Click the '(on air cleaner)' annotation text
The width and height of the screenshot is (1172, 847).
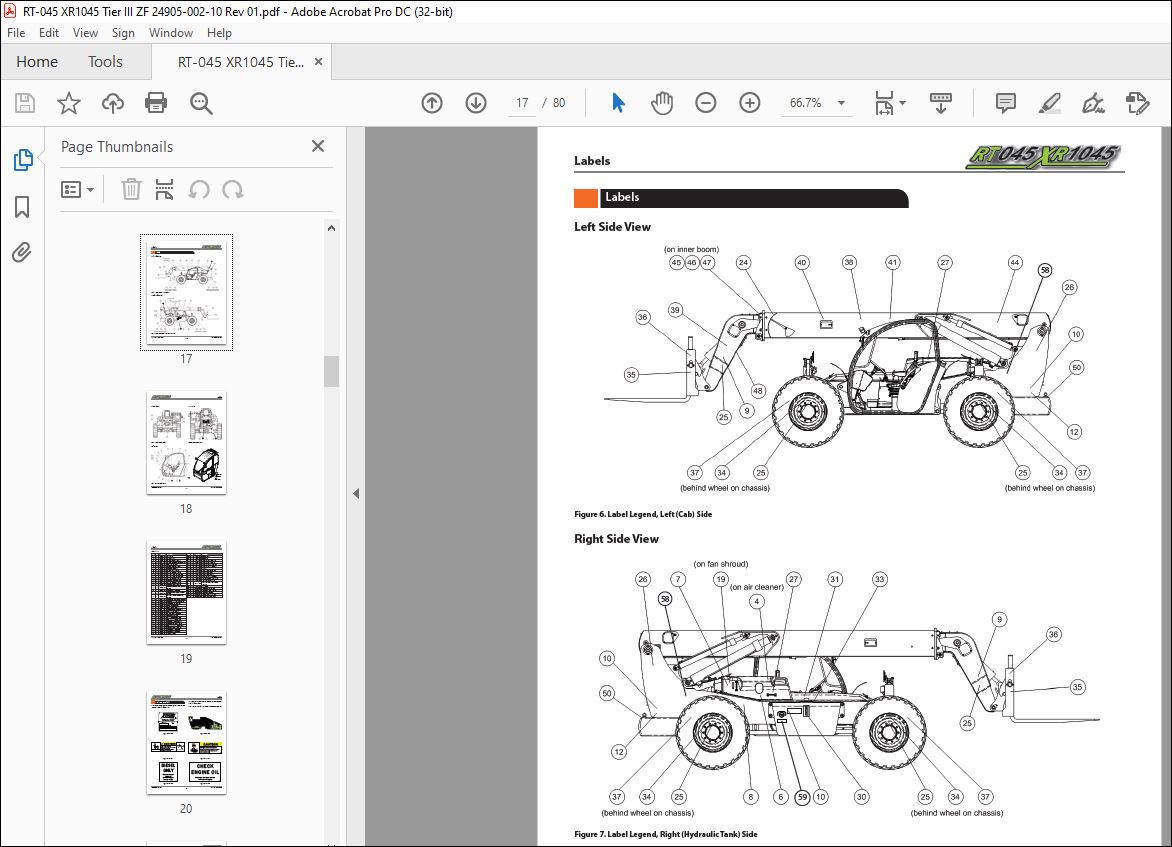pos(757,587)
